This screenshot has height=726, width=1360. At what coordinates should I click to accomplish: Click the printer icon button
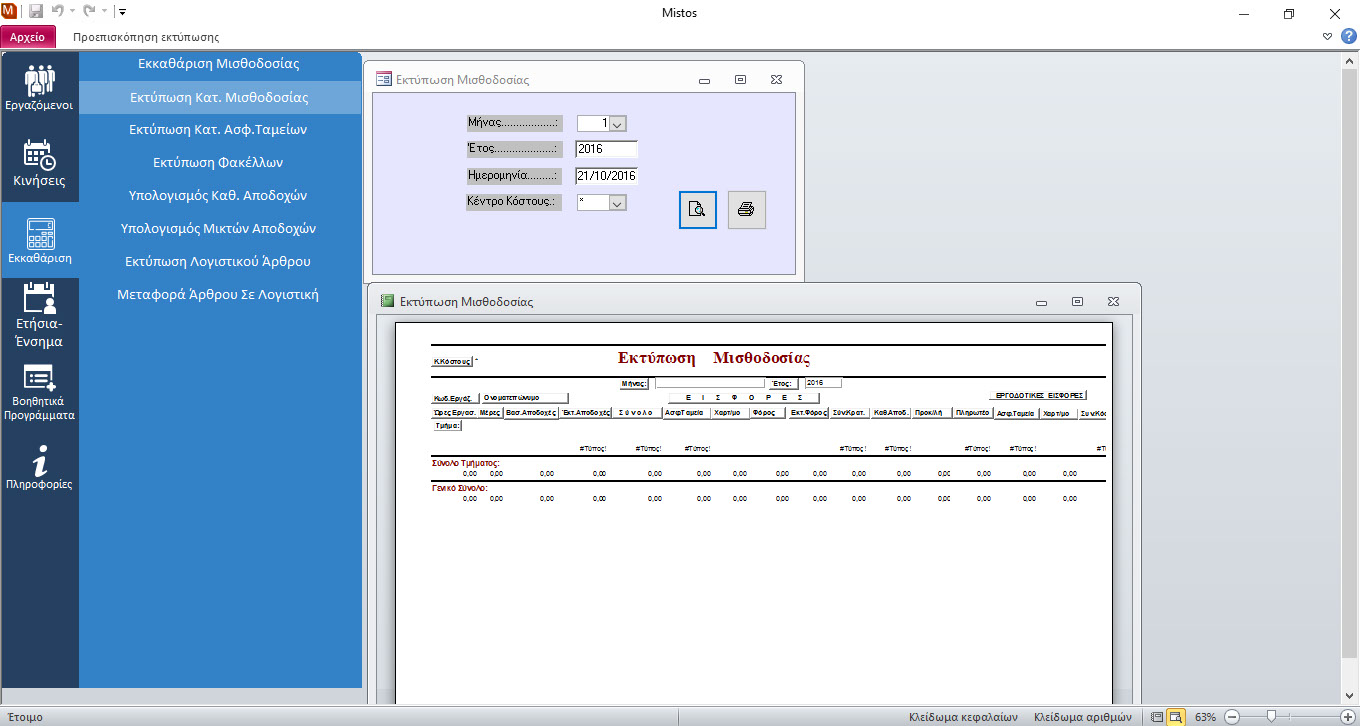pyautogui.click(x=746, y=210)
